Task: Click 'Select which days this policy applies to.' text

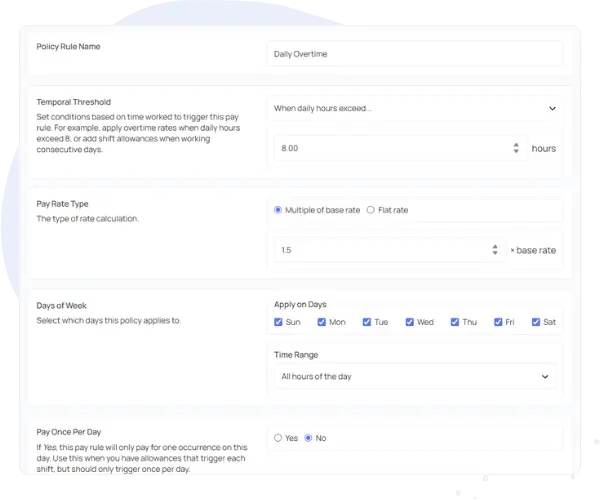Action: click(x=108, y=320)
